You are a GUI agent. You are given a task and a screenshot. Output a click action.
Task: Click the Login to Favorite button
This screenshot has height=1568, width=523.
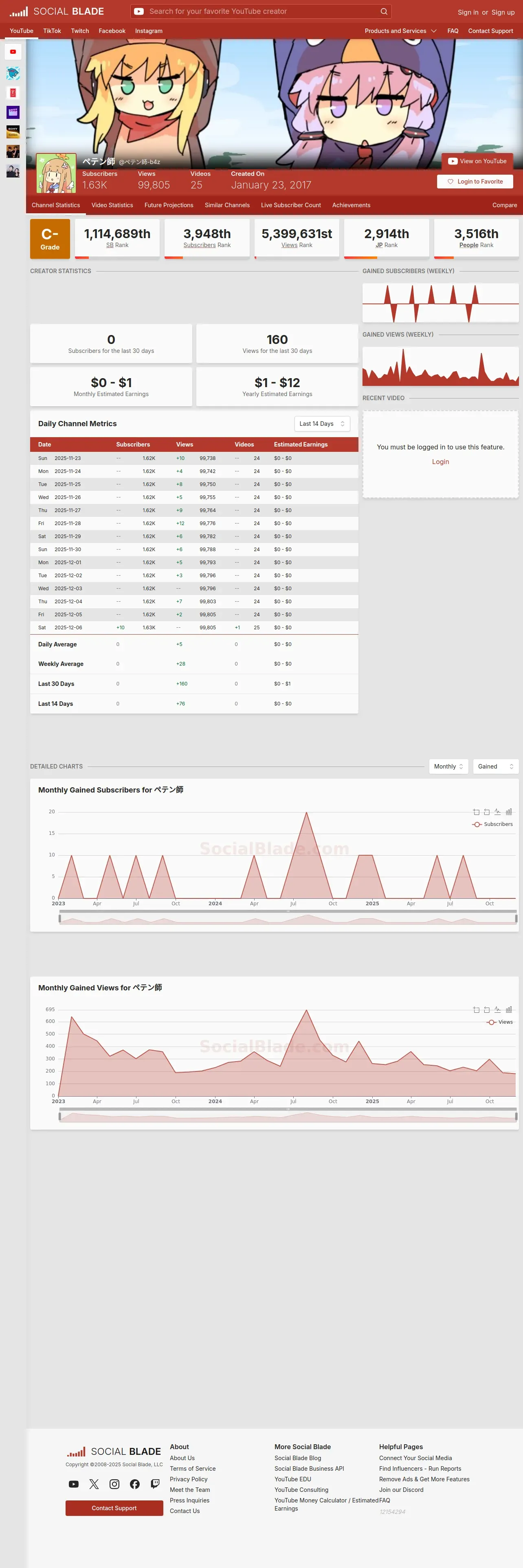pyautogui.click(x=475, y=182)
